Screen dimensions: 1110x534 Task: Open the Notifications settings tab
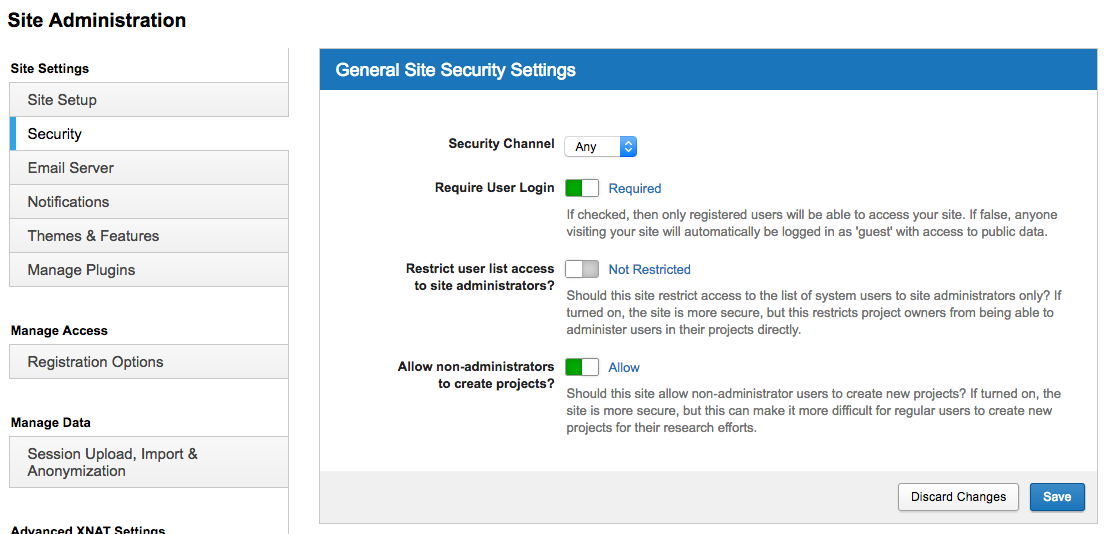tap(149, 202)
